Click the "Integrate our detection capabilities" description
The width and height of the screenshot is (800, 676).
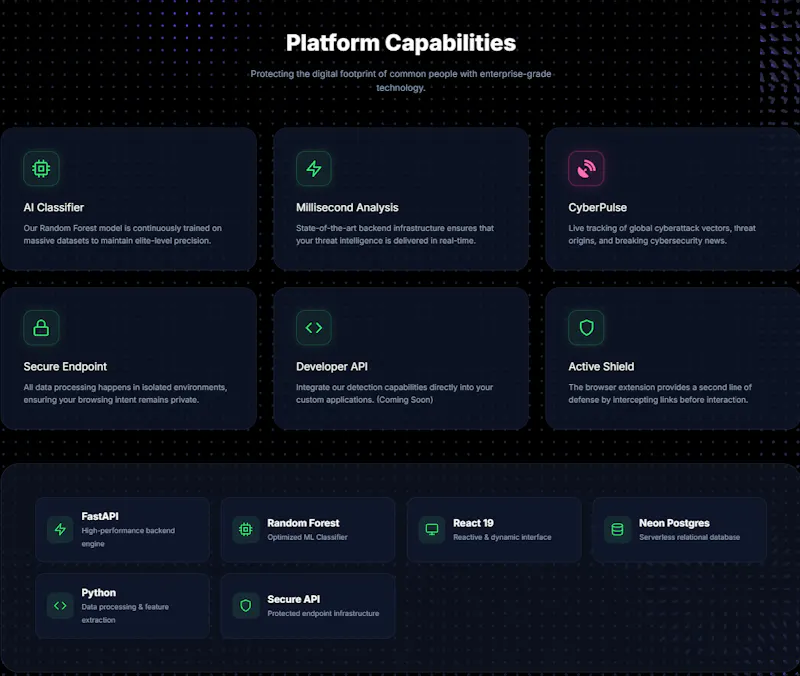click(x=394, y=393)
